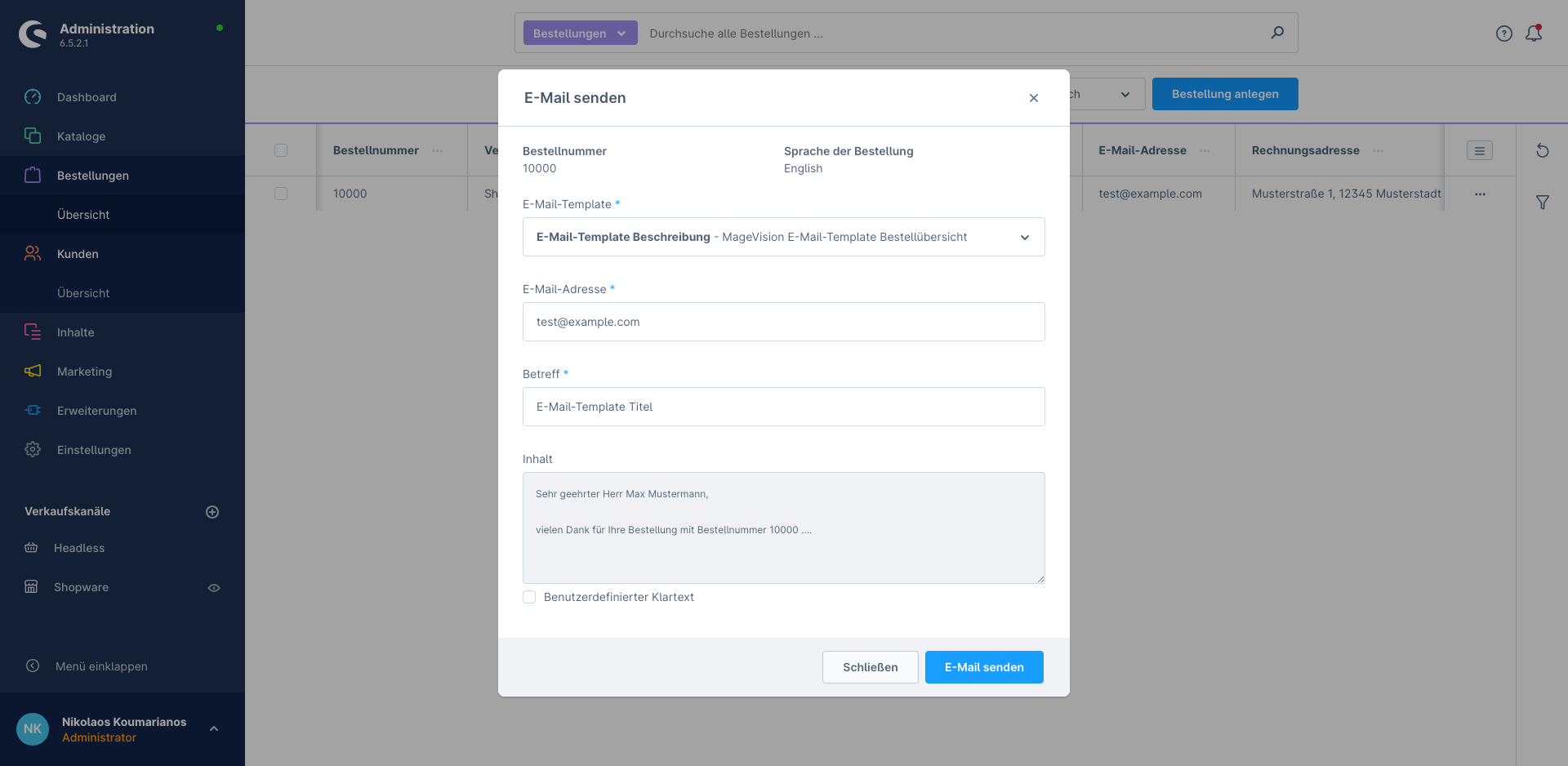This screenshot has width=1568, height=766.
Task: Open row actions menu for order 10000
Action: click(x=1480, y=194)
